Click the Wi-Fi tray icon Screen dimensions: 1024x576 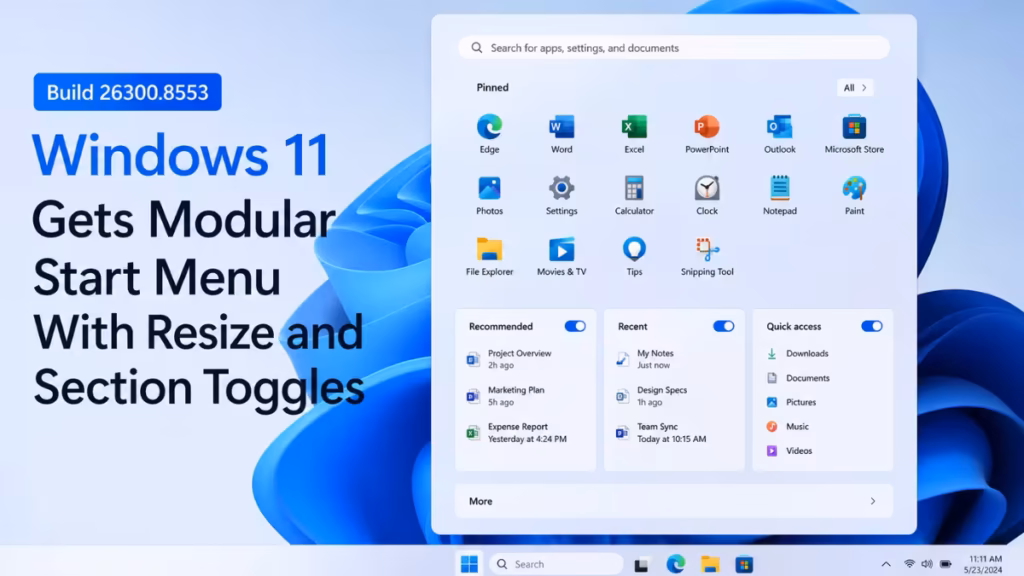coord(909,564)
